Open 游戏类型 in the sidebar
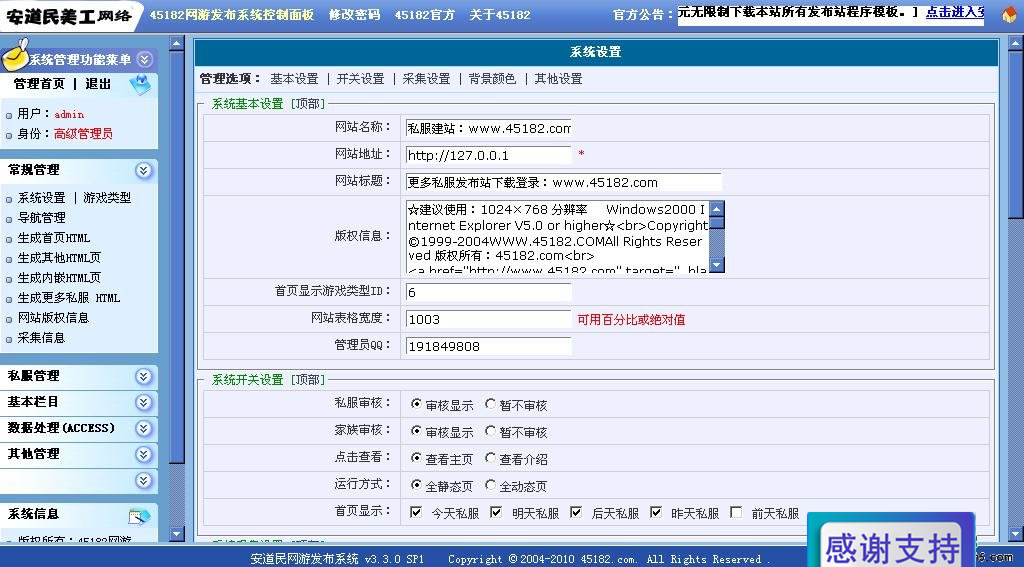 click(107, 197)
